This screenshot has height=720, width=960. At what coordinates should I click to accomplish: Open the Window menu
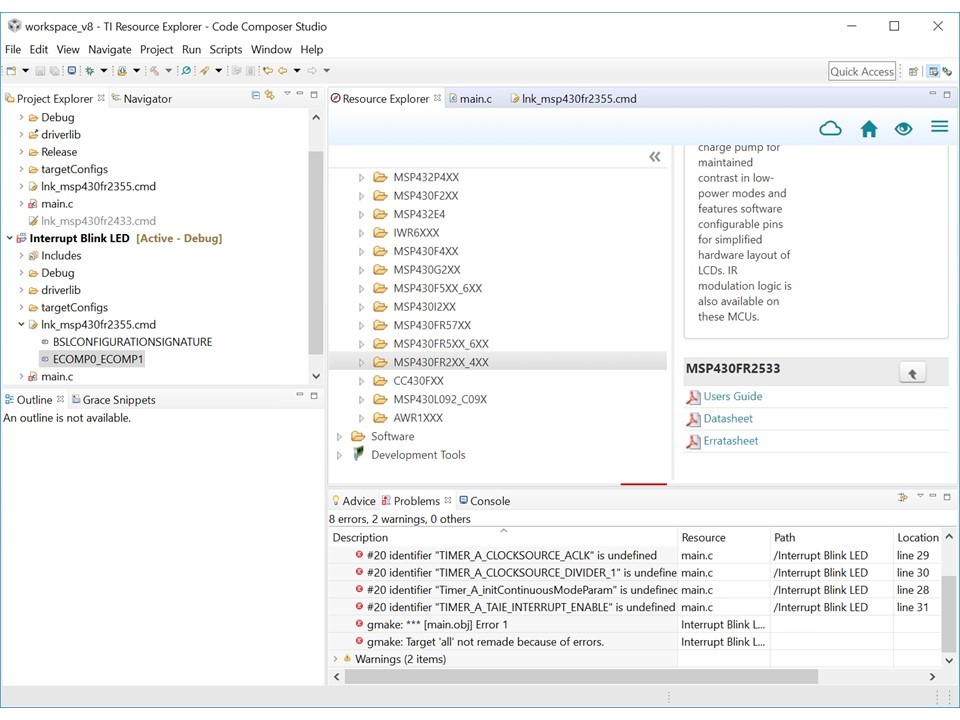point(271,49)
